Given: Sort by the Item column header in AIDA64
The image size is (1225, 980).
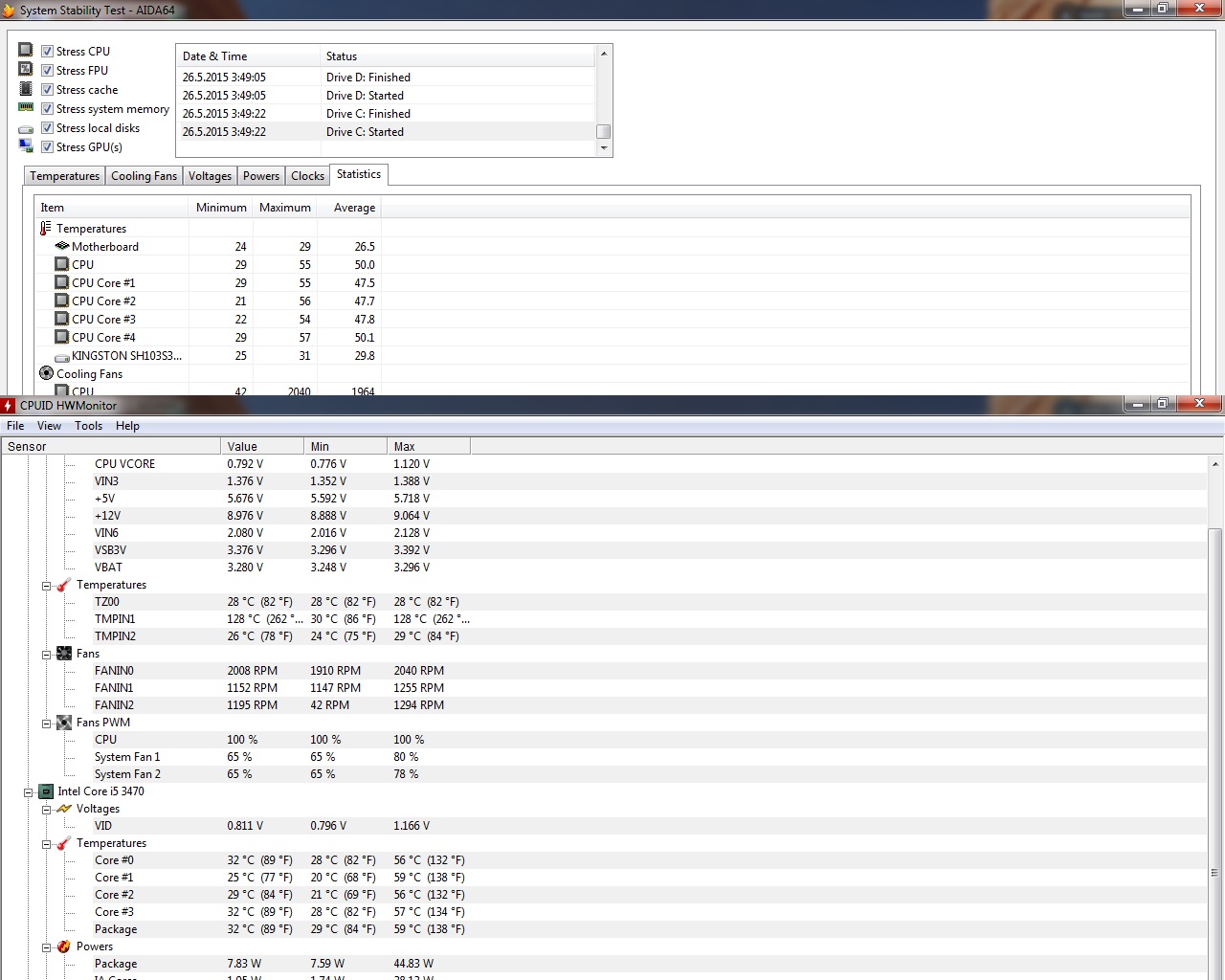Looking at the screenshot, I should tap(111, 208).
